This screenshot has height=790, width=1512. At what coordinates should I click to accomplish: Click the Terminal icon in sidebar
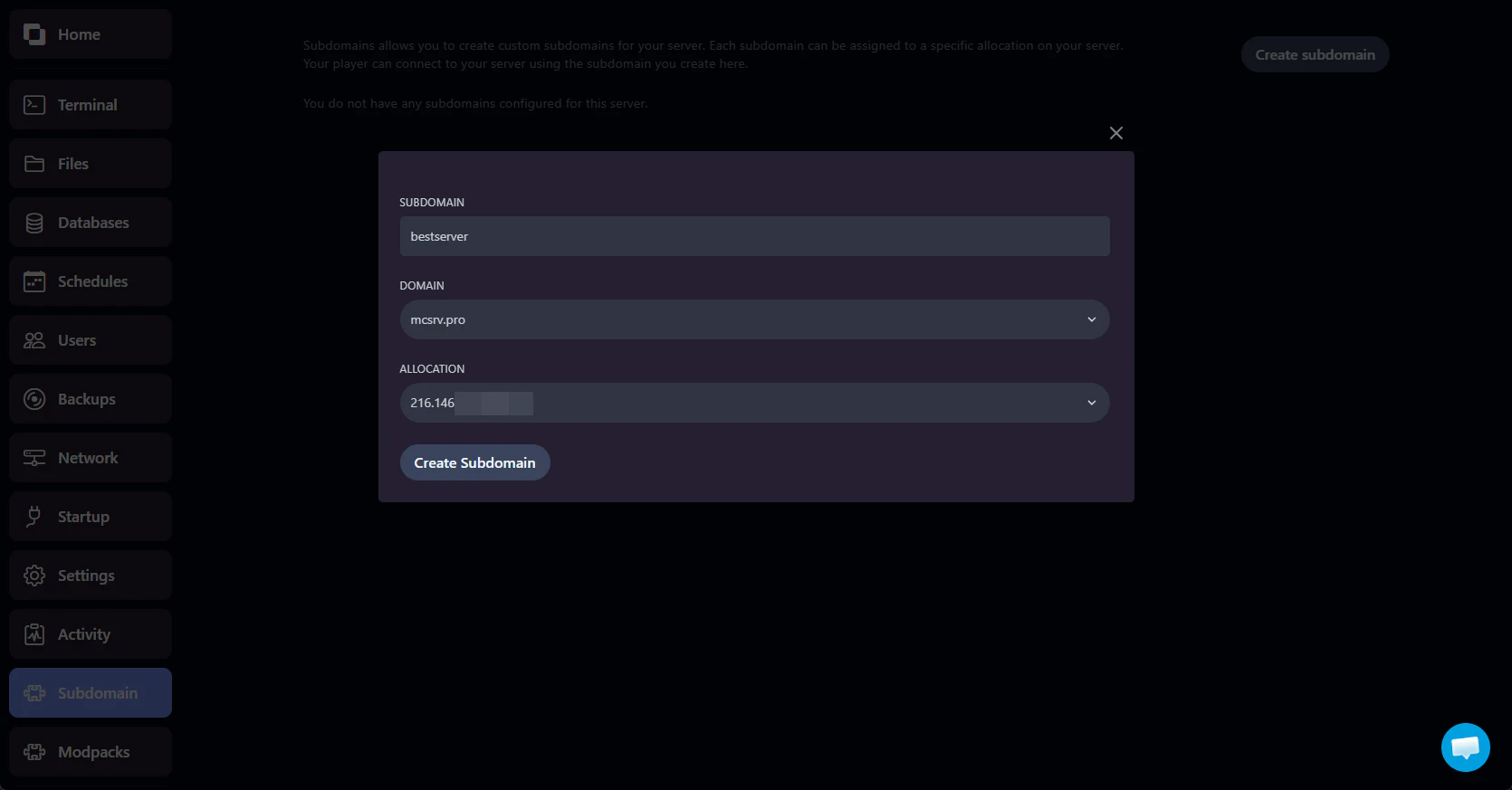(34, 105)
